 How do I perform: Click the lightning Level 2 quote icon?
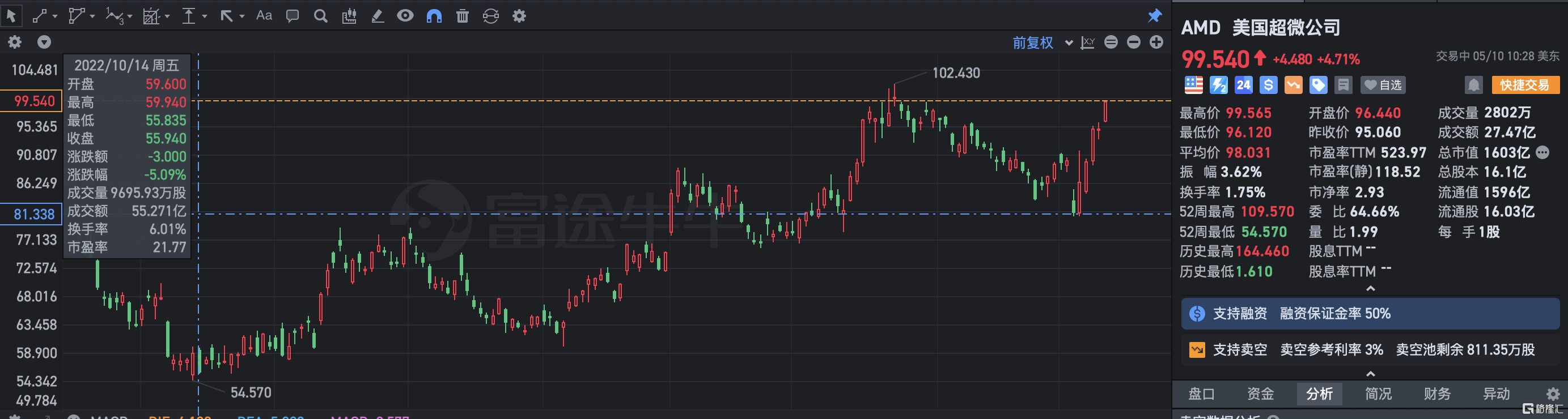(1219, 85)
